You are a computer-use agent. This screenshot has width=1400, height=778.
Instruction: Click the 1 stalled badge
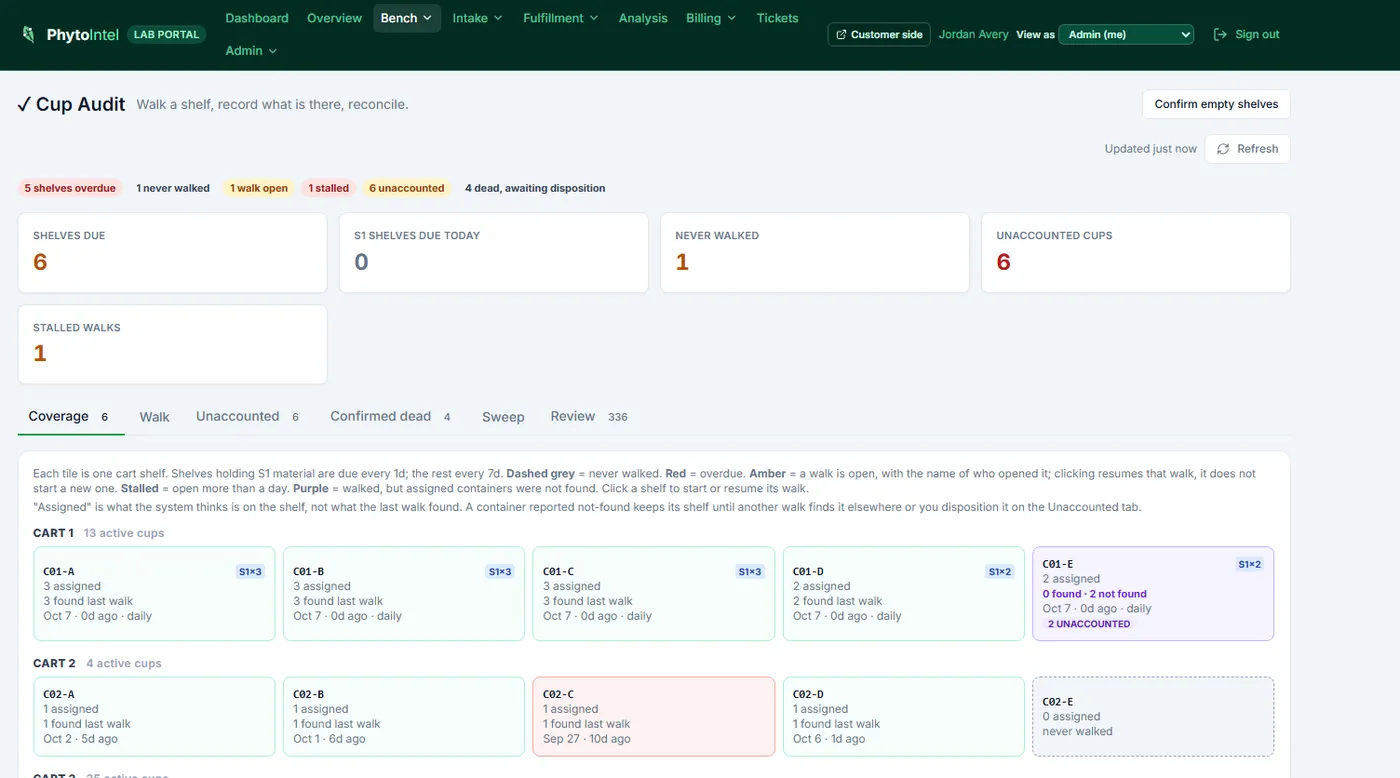pos(329,188)
